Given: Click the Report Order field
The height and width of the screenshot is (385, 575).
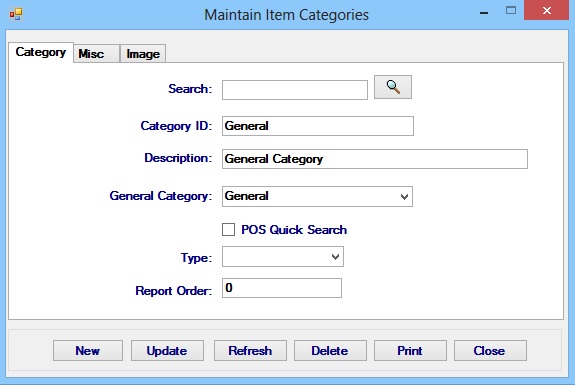Looking at the screenshot, I should (282, 288).
